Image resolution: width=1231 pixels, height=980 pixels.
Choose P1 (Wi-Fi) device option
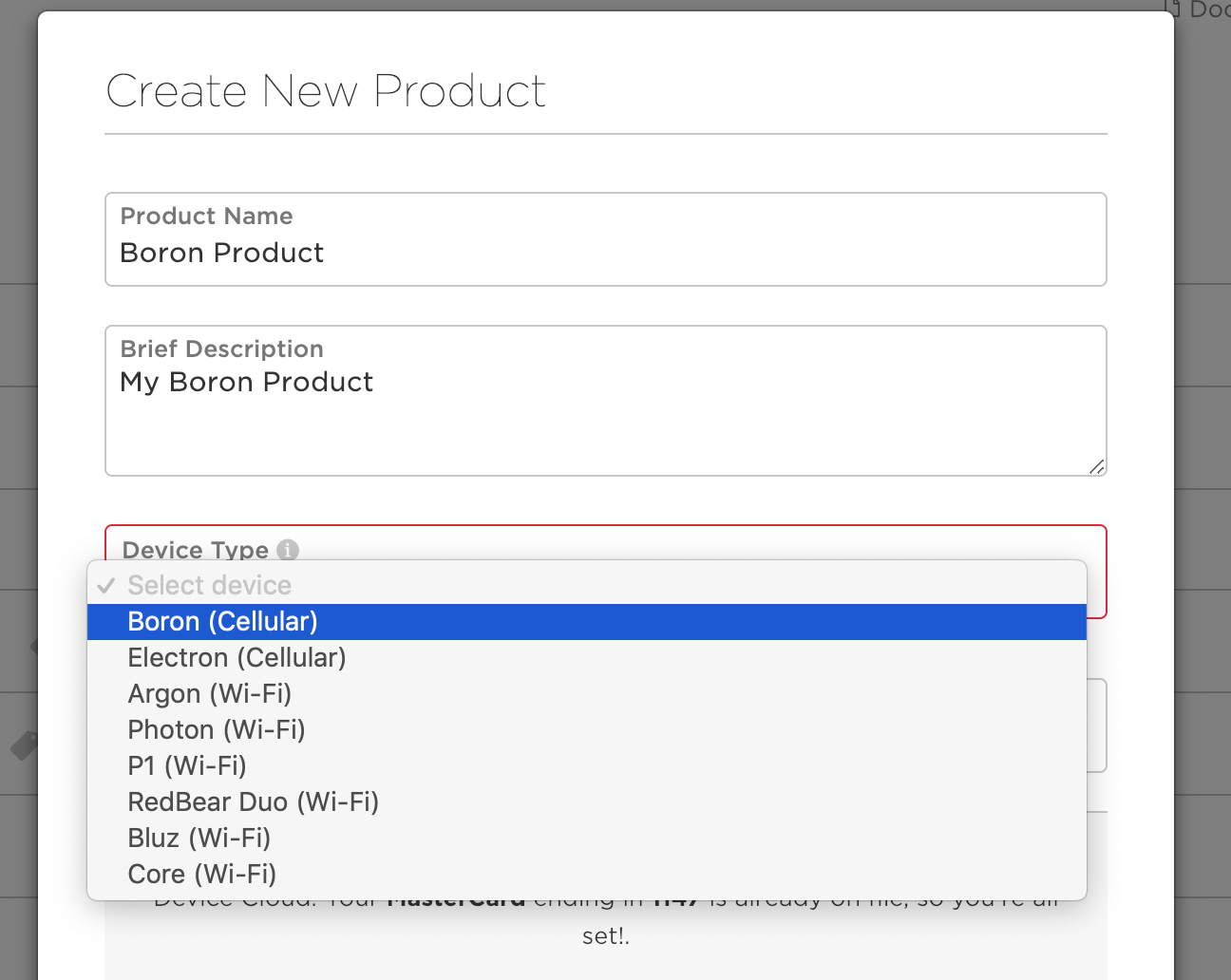187,766
